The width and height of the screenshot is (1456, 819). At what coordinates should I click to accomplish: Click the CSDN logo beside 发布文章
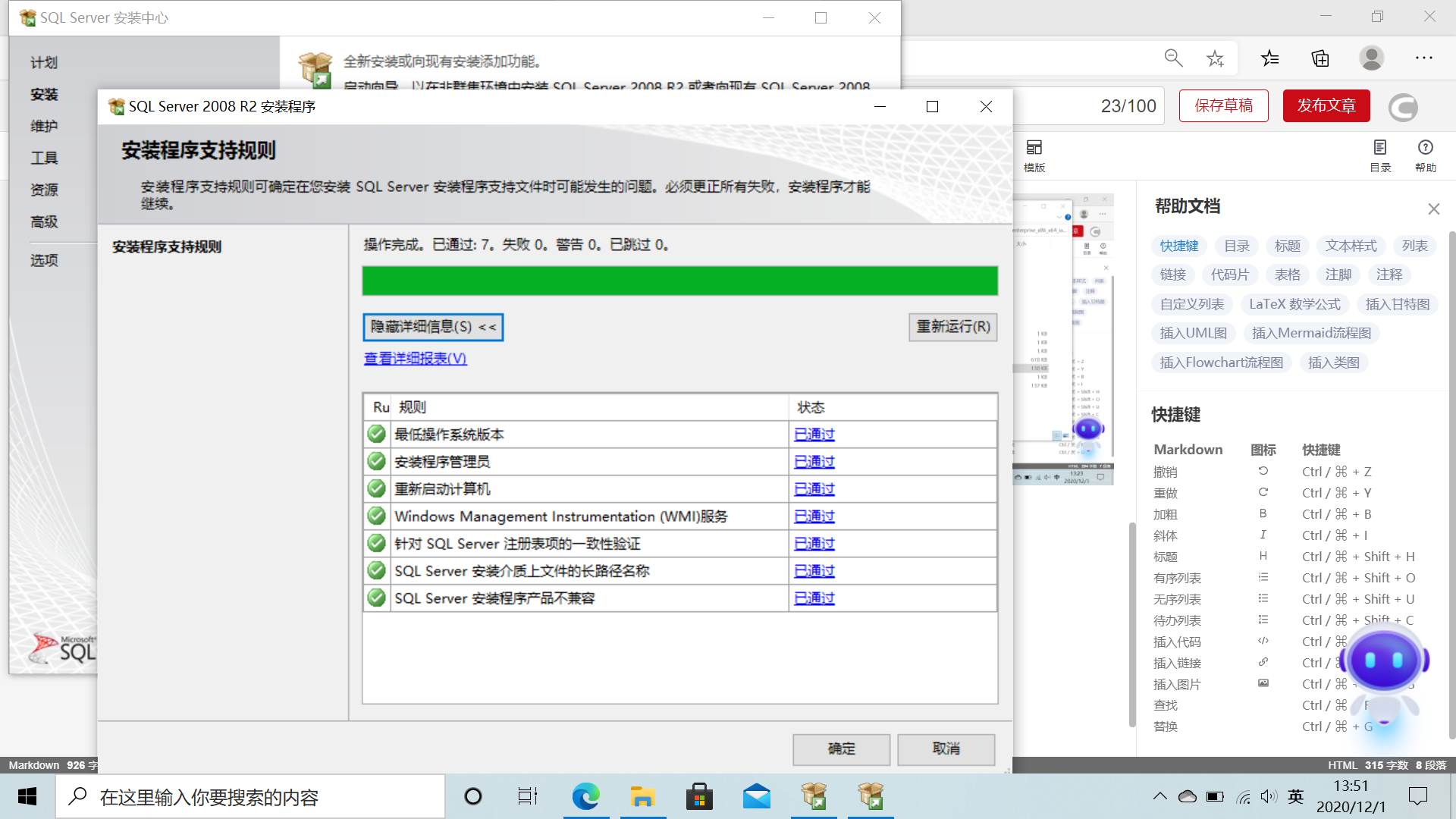[1403, 107]
